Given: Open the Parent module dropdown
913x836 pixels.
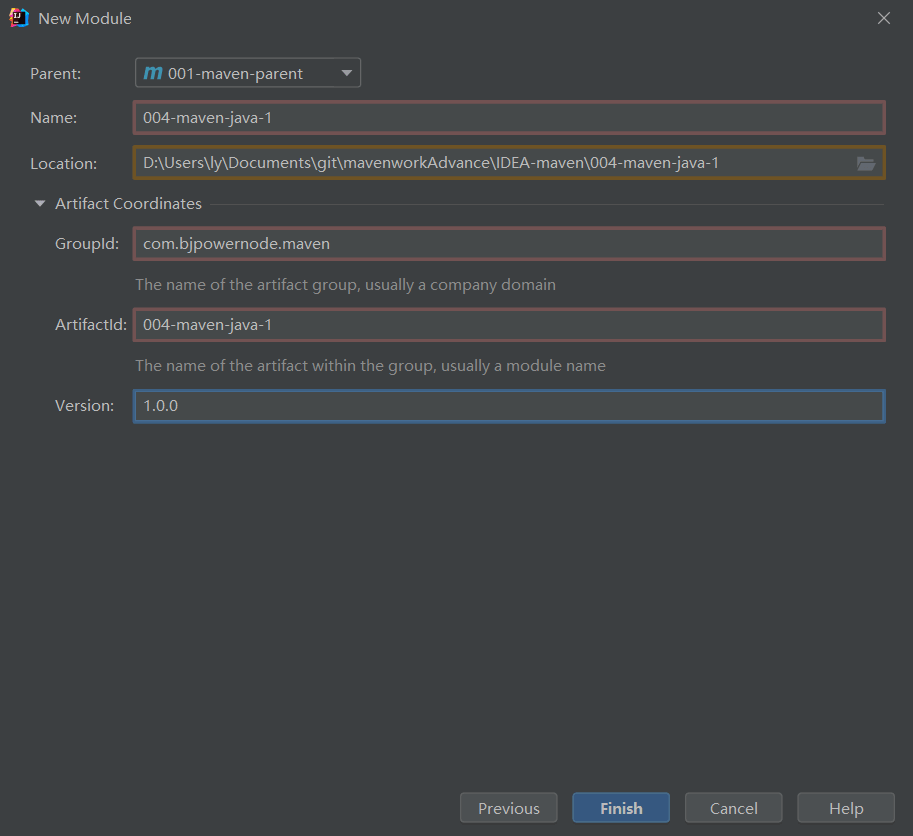Looking at the screenshot, I should pos(247,73).
